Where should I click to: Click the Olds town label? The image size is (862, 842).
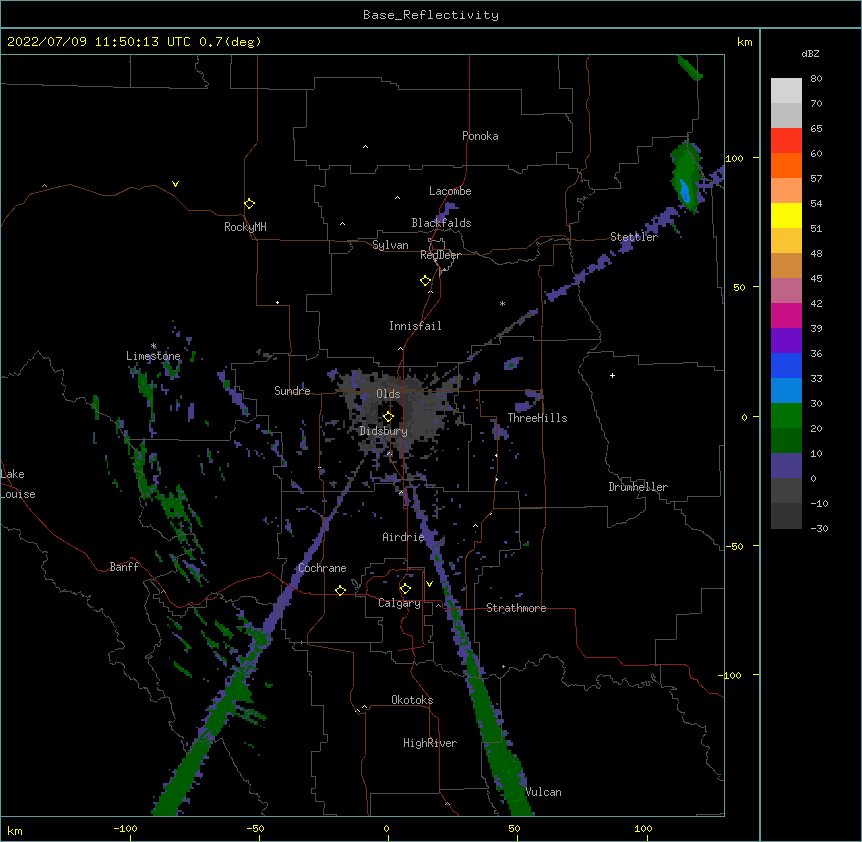click(388, 394)
